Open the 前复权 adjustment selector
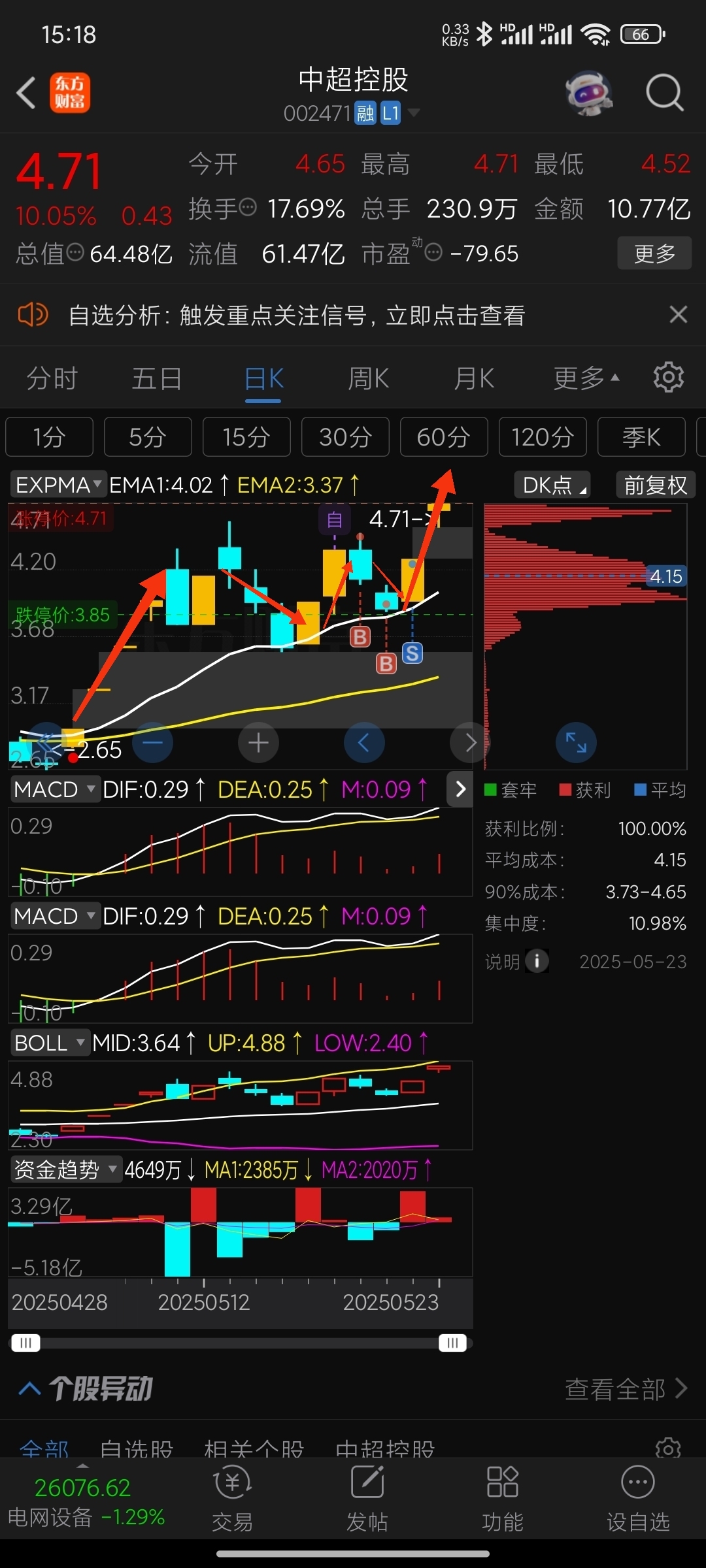This screenshot has width=706, height=1568. pos(656,485)
